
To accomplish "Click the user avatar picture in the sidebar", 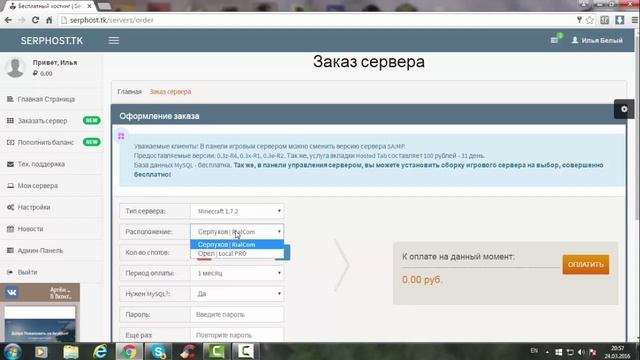I will [x=16, y=67].
